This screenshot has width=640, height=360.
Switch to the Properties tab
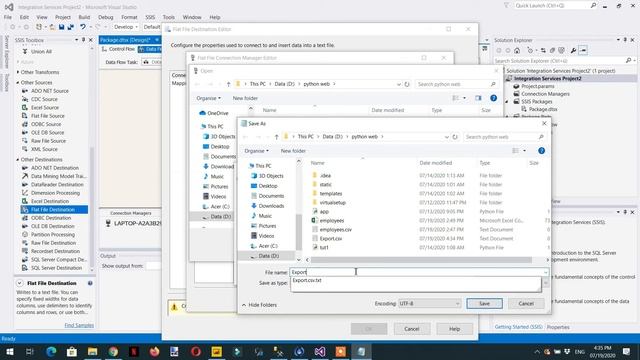click(x=558, y=327)
